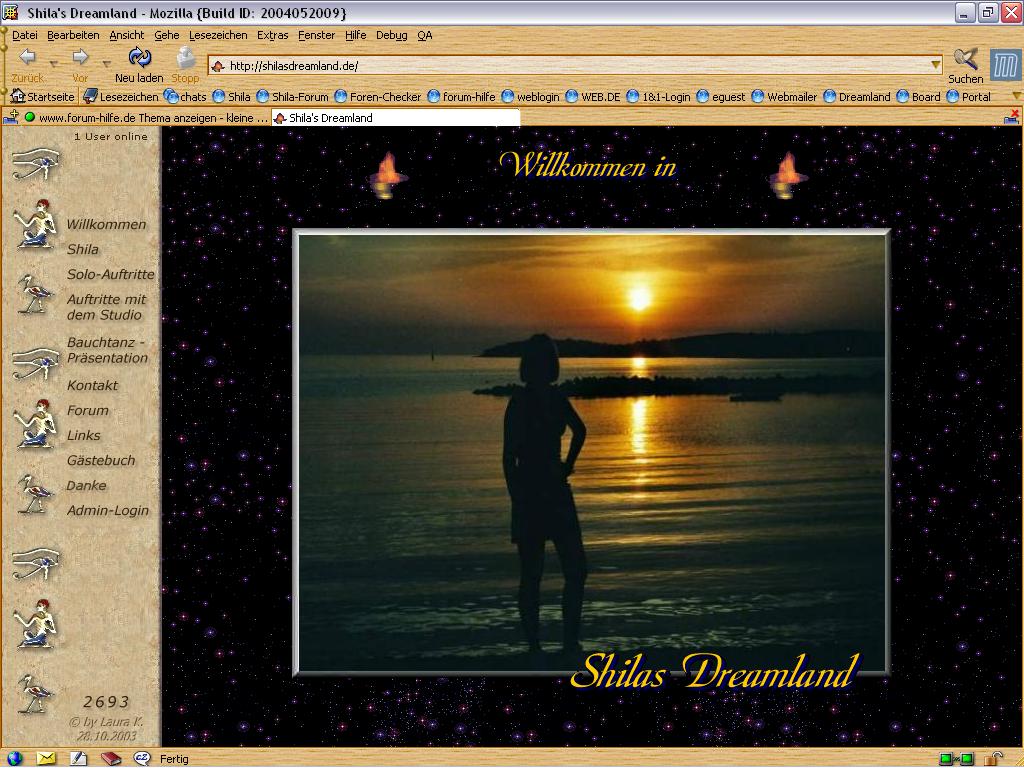Open Composer from the status bar pen icon
This screenshot has width=1024, height=768.
coord(78,758)
